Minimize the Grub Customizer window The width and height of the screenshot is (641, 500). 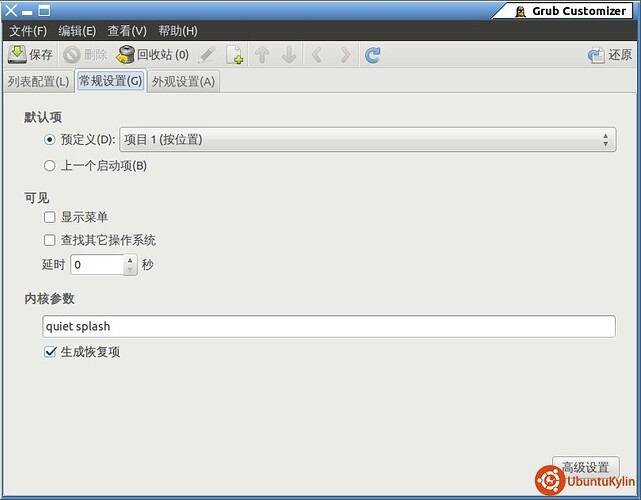tap(27, 12)
